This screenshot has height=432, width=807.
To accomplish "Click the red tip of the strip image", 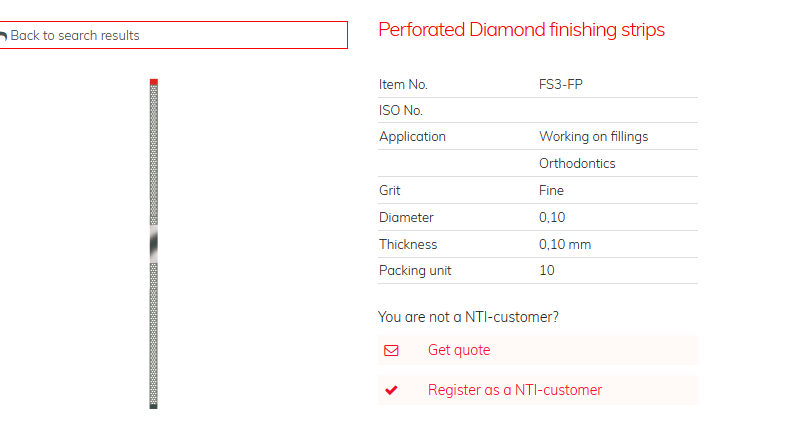I will [x=153, y=82].
